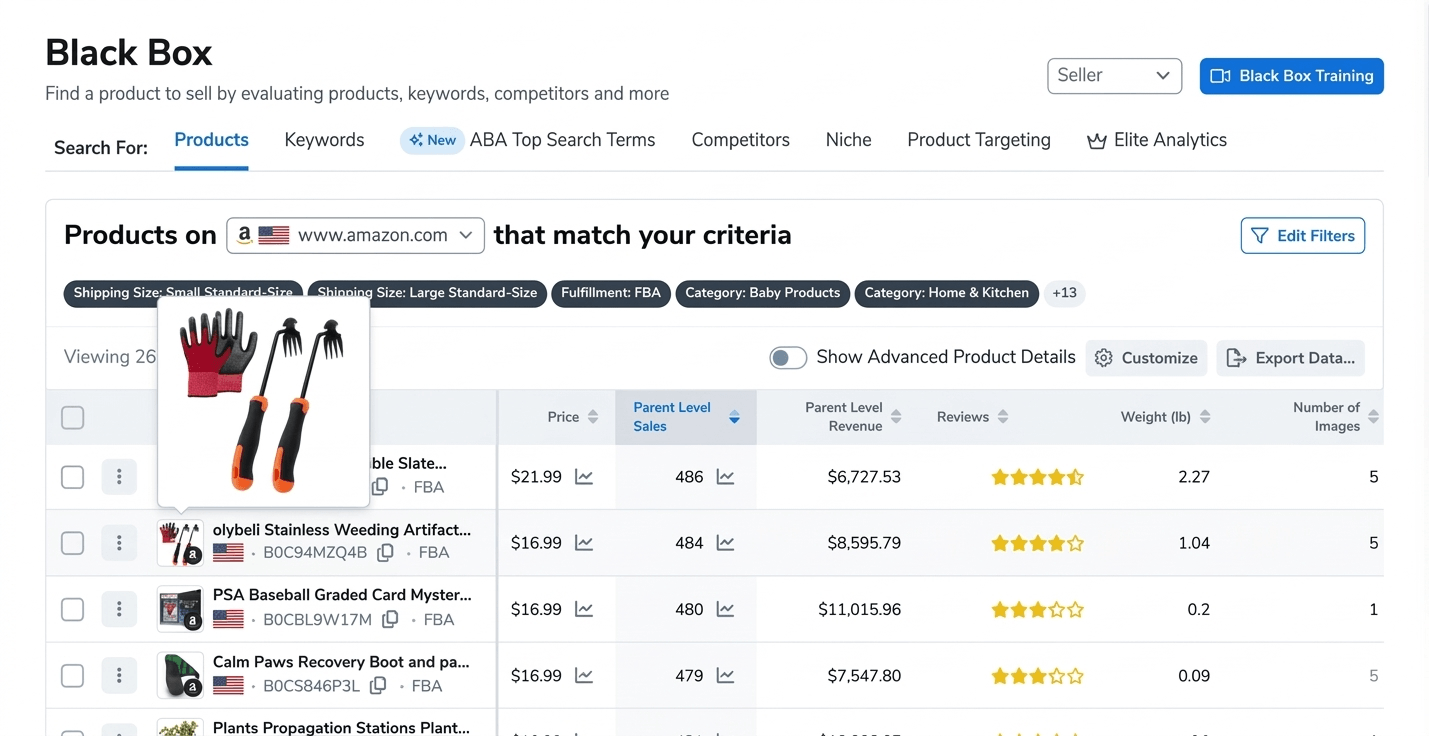Click the PSA Baseball Graded Card thumbnail
The width and height of the screenshot is (1429, 736).
tap(180, 609)
